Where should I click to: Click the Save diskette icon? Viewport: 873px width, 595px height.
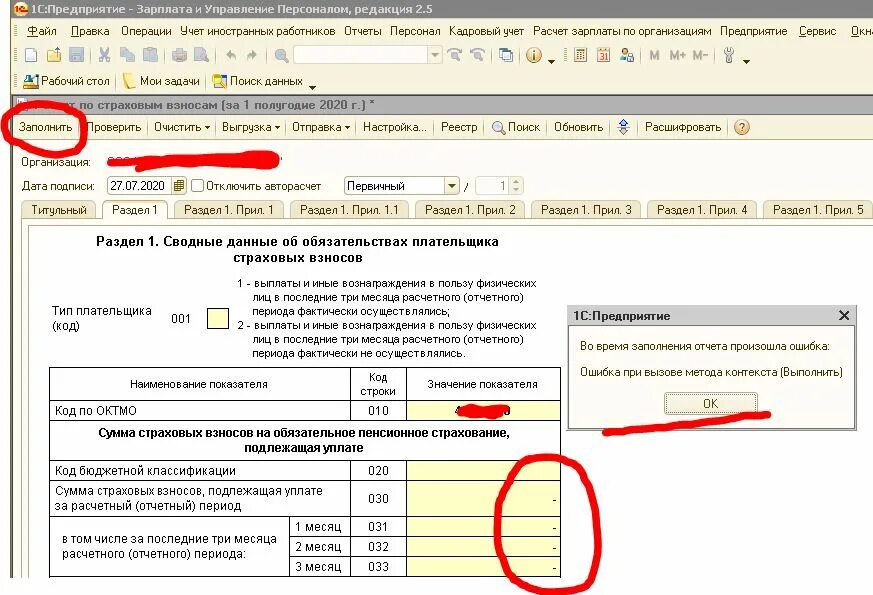[x=76, y=55]
